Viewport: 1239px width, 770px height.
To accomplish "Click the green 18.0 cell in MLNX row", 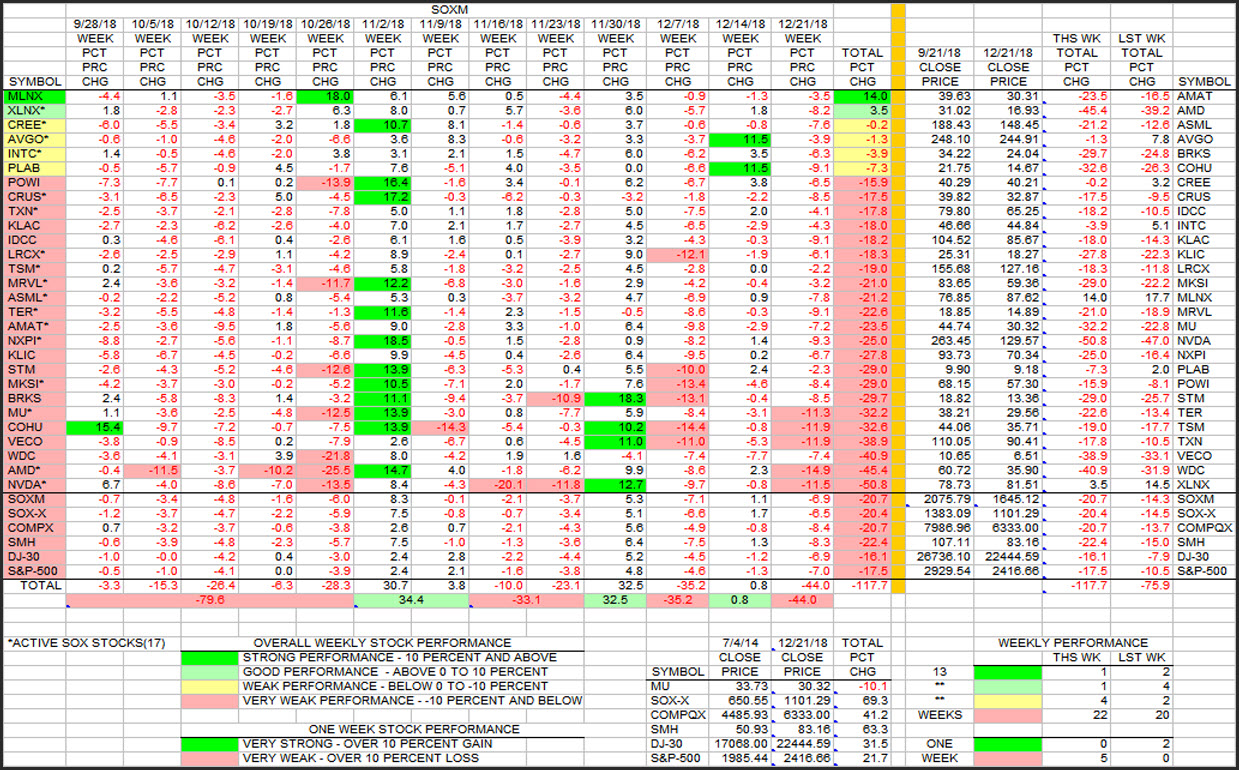I will [x=326, y=96].
